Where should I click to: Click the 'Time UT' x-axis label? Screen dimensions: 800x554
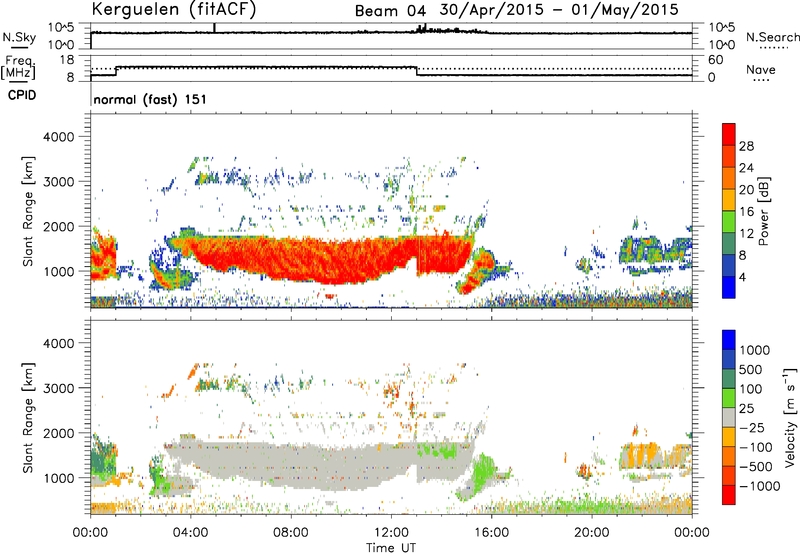click(391, 548)
